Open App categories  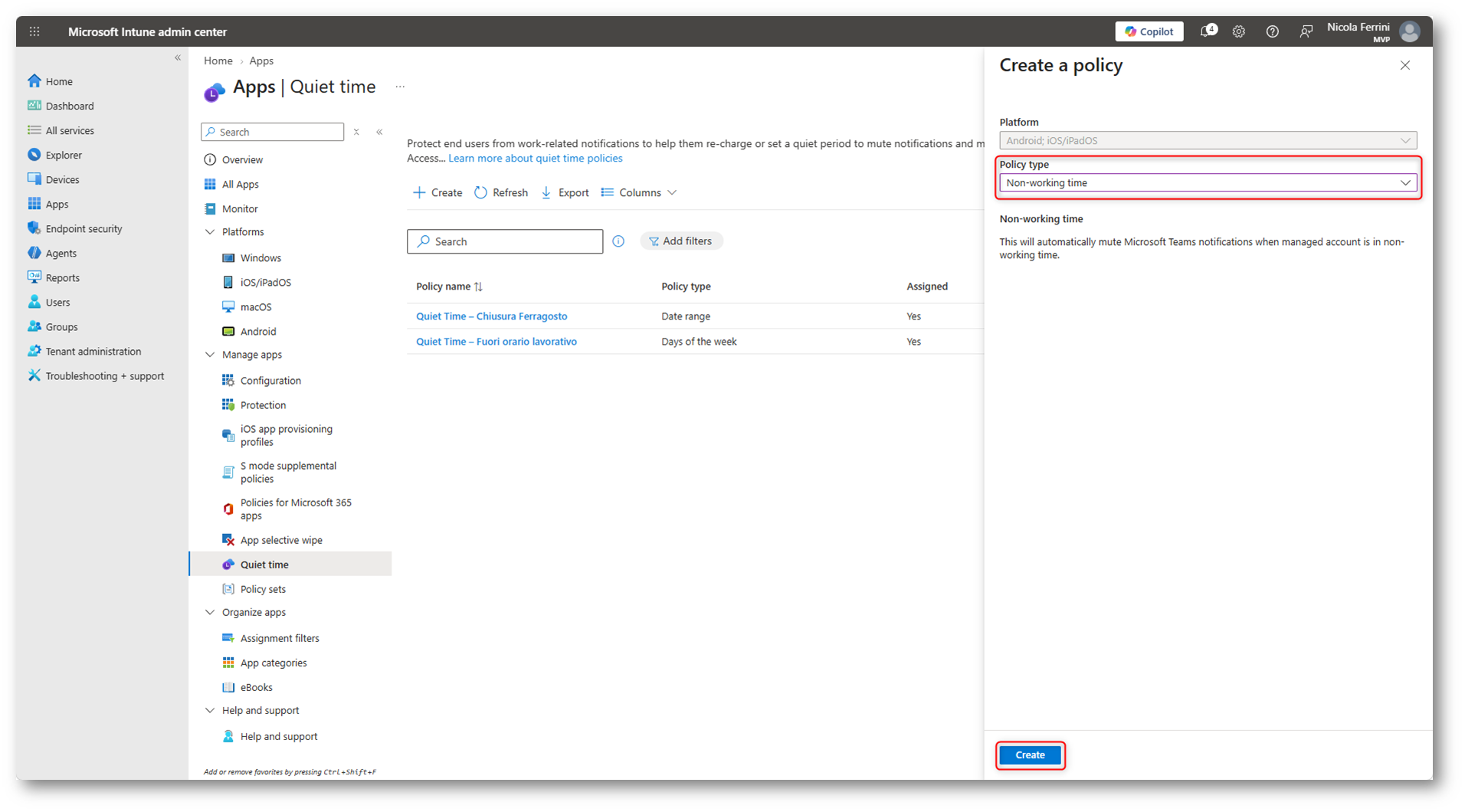(274, 663)
